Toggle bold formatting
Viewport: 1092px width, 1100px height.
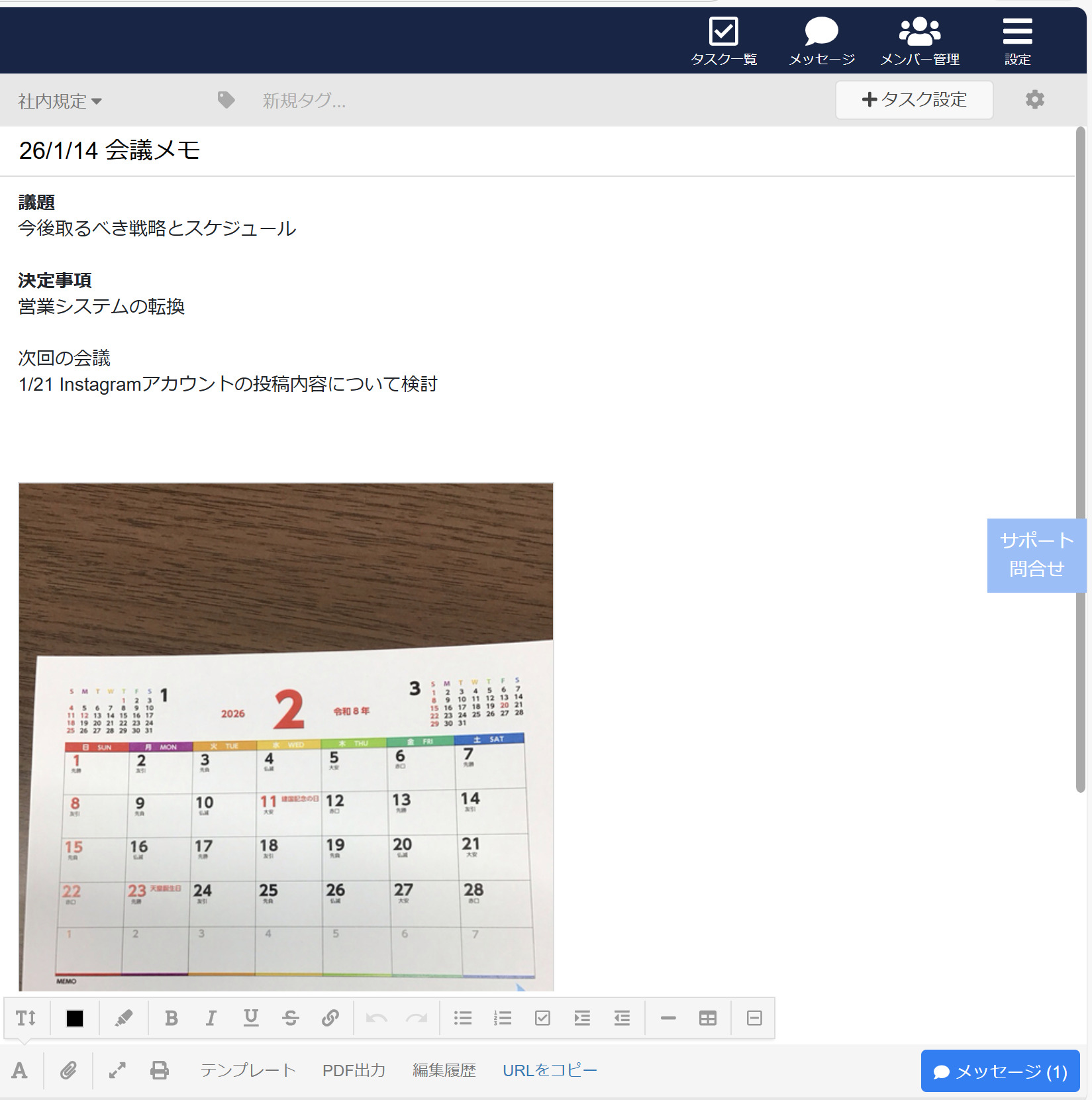click(172, 1018)
